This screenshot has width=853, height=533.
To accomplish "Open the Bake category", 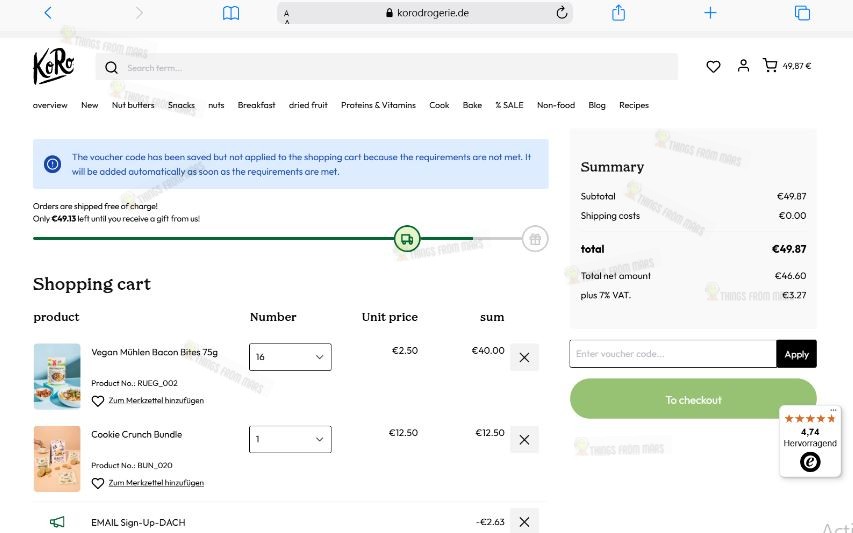I will coord(472,105).
